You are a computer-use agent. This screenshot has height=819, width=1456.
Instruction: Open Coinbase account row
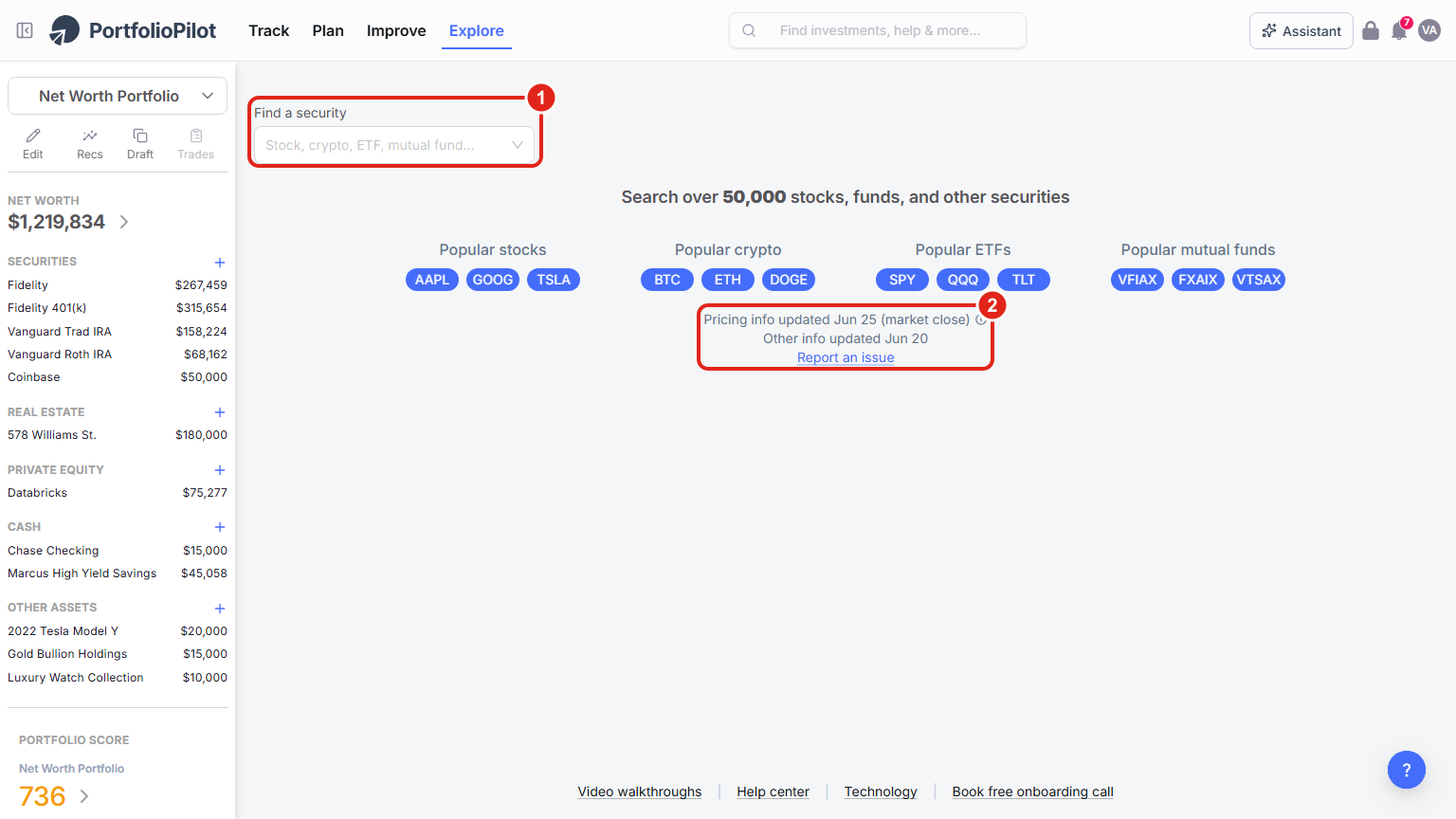(x=118, y=377)
